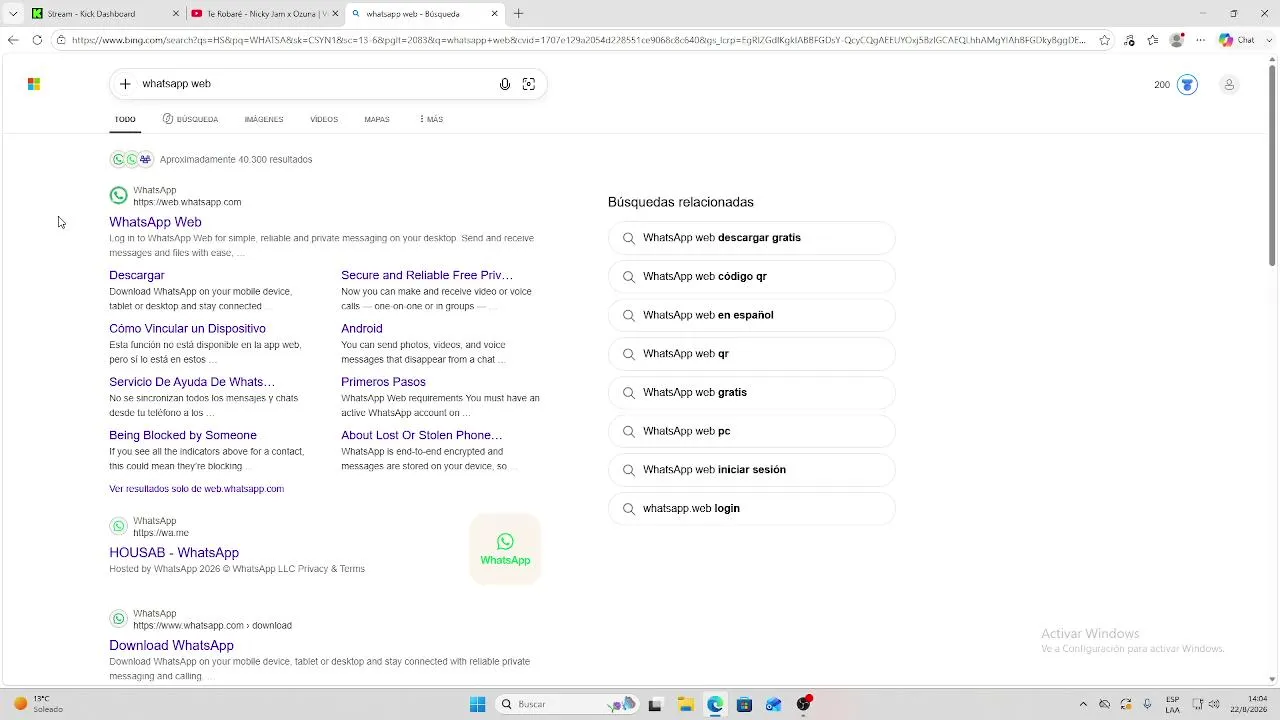Open Cómo Vincular un Dispositivo sublink

pos(187,328)
